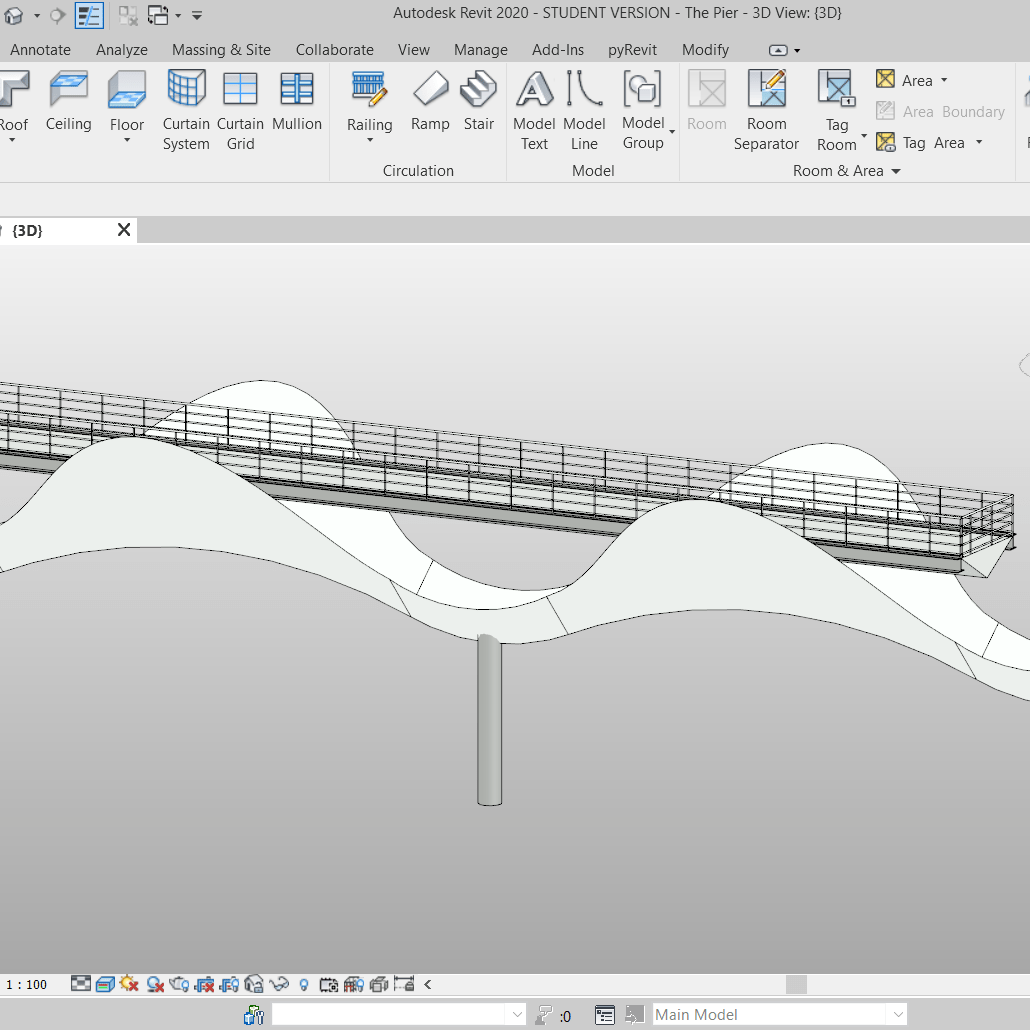
Task: Open the Massing & Site ribbon tab
Action: 221,49
